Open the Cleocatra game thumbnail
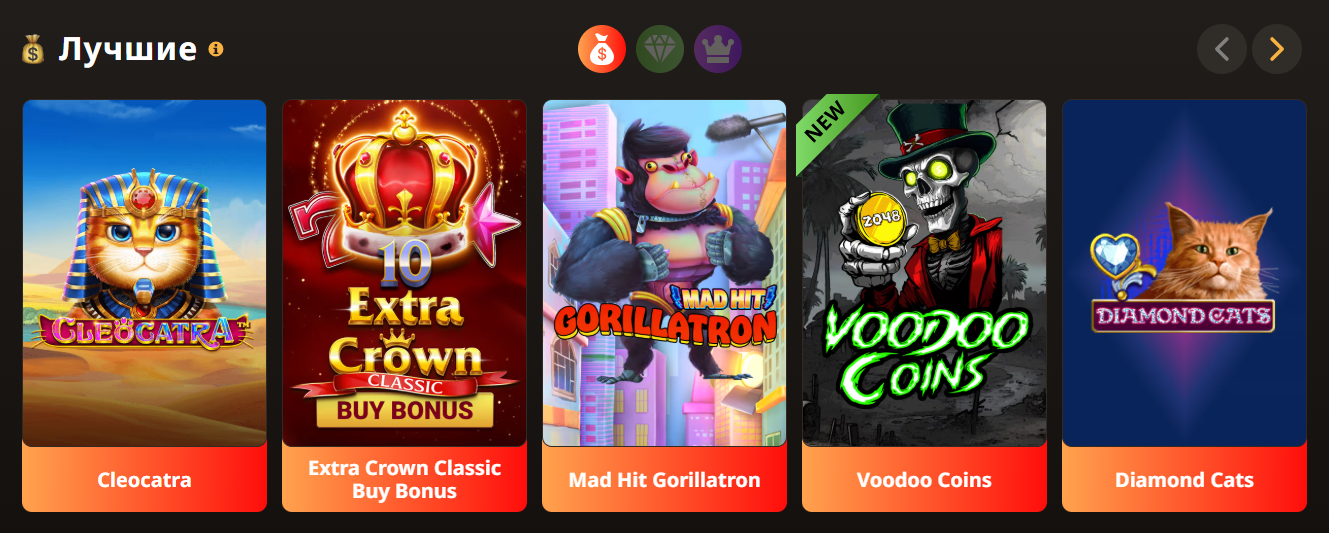This screenshot has height=533, width=1329. [145, 273]
